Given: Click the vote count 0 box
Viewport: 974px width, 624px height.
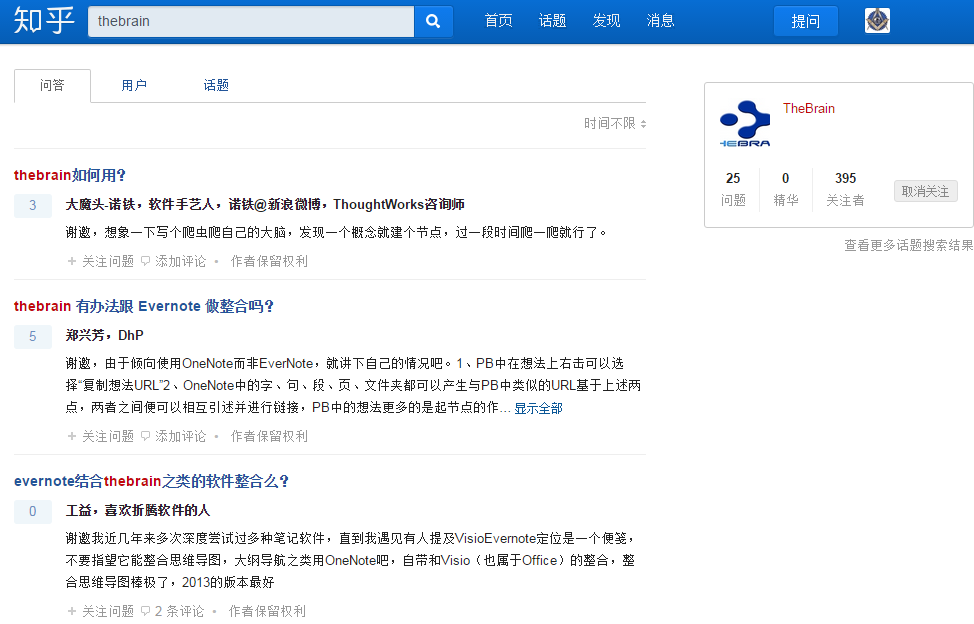Looking at the screenshot, I should click(33, 512).
